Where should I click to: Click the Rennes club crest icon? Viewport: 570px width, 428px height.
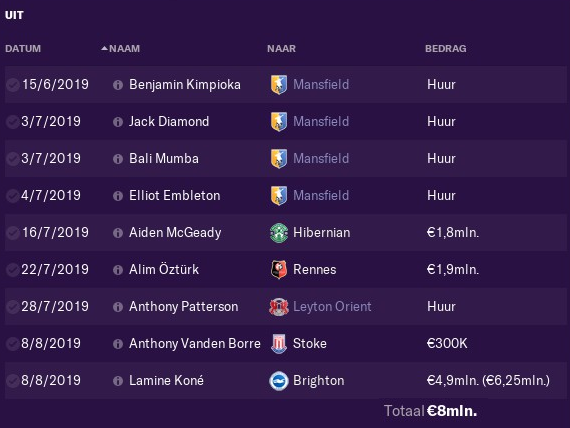pos(279,269)
